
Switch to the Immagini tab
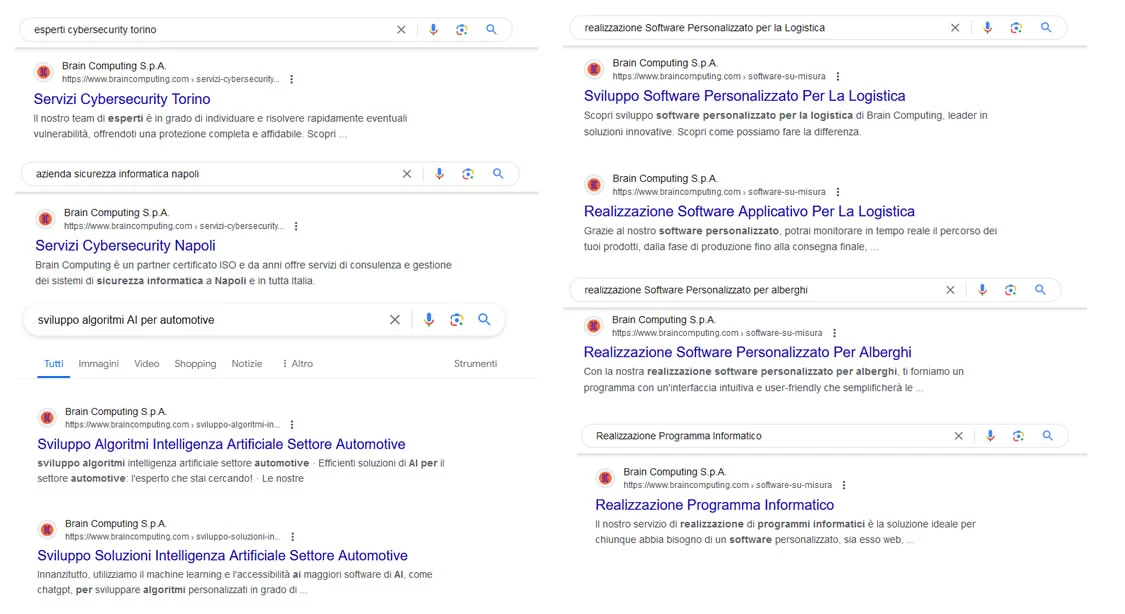[98, 364]
